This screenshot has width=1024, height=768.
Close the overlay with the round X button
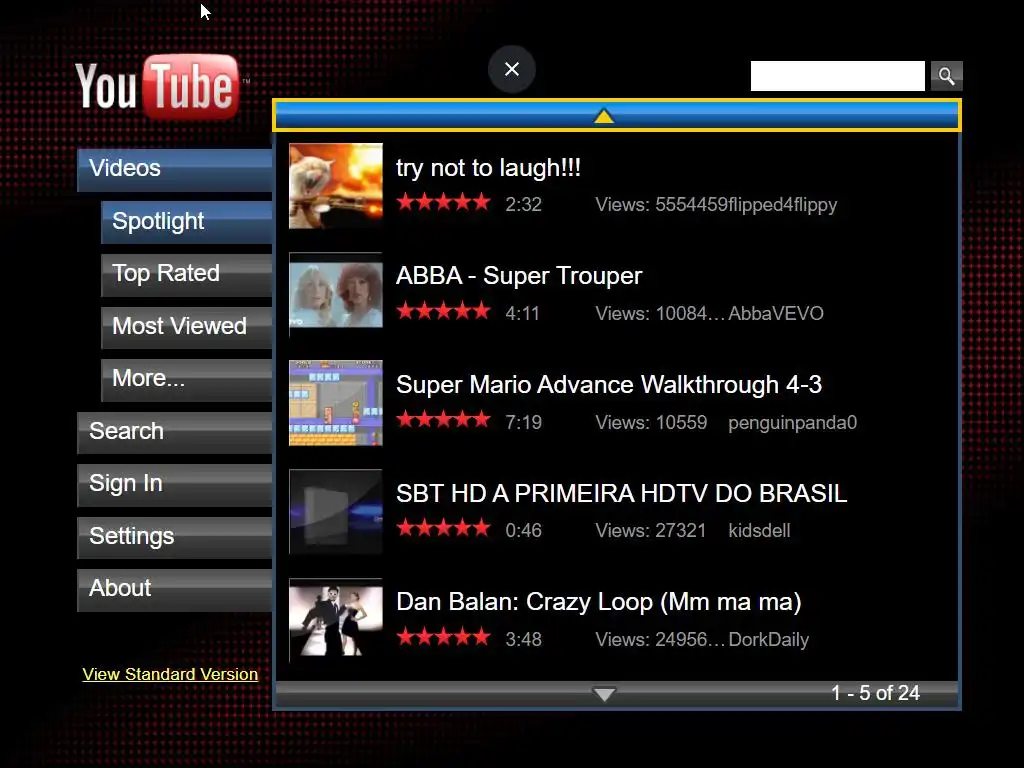[x=512, y=69]
